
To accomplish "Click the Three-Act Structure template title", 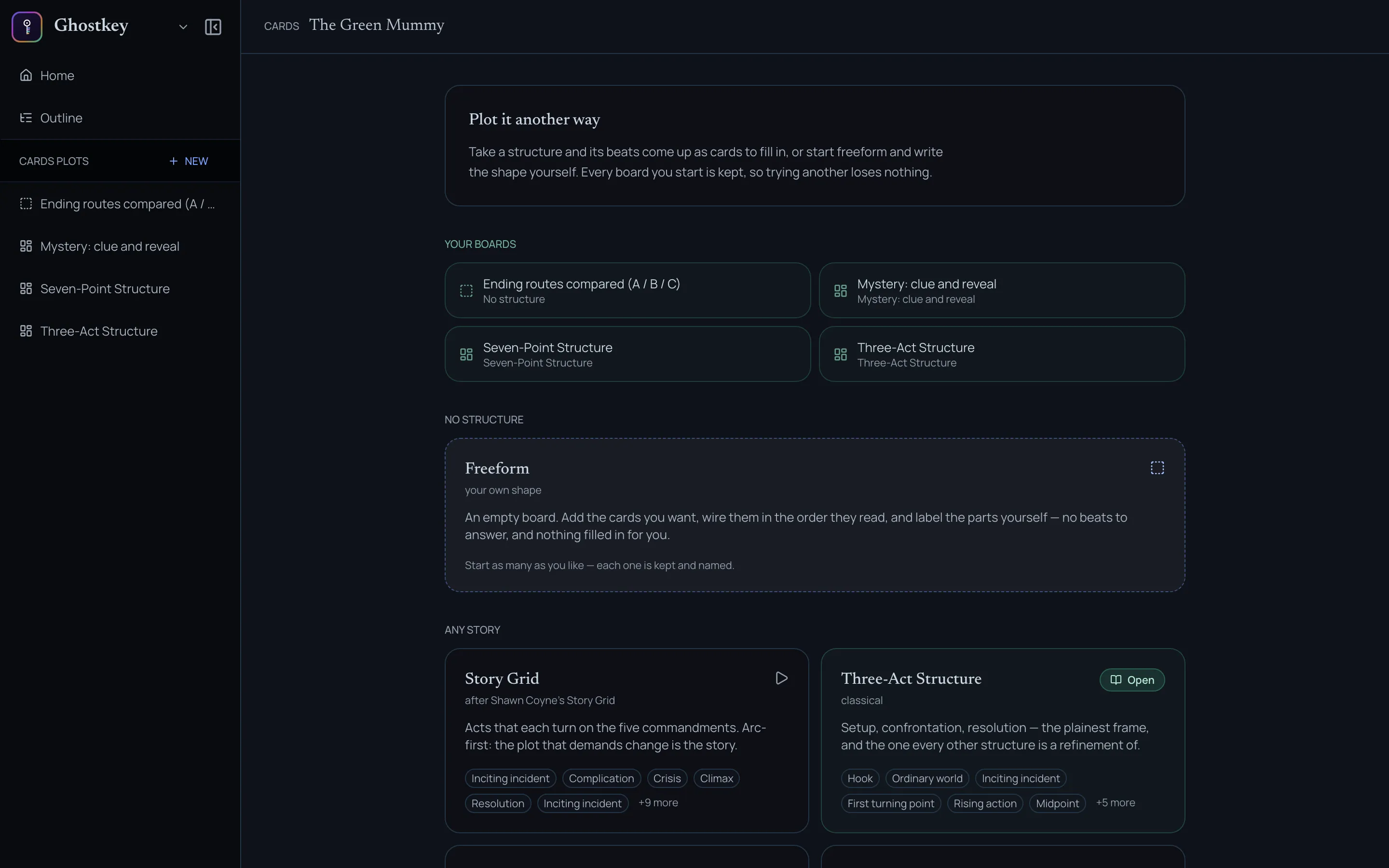I will [x=911, y=678].
